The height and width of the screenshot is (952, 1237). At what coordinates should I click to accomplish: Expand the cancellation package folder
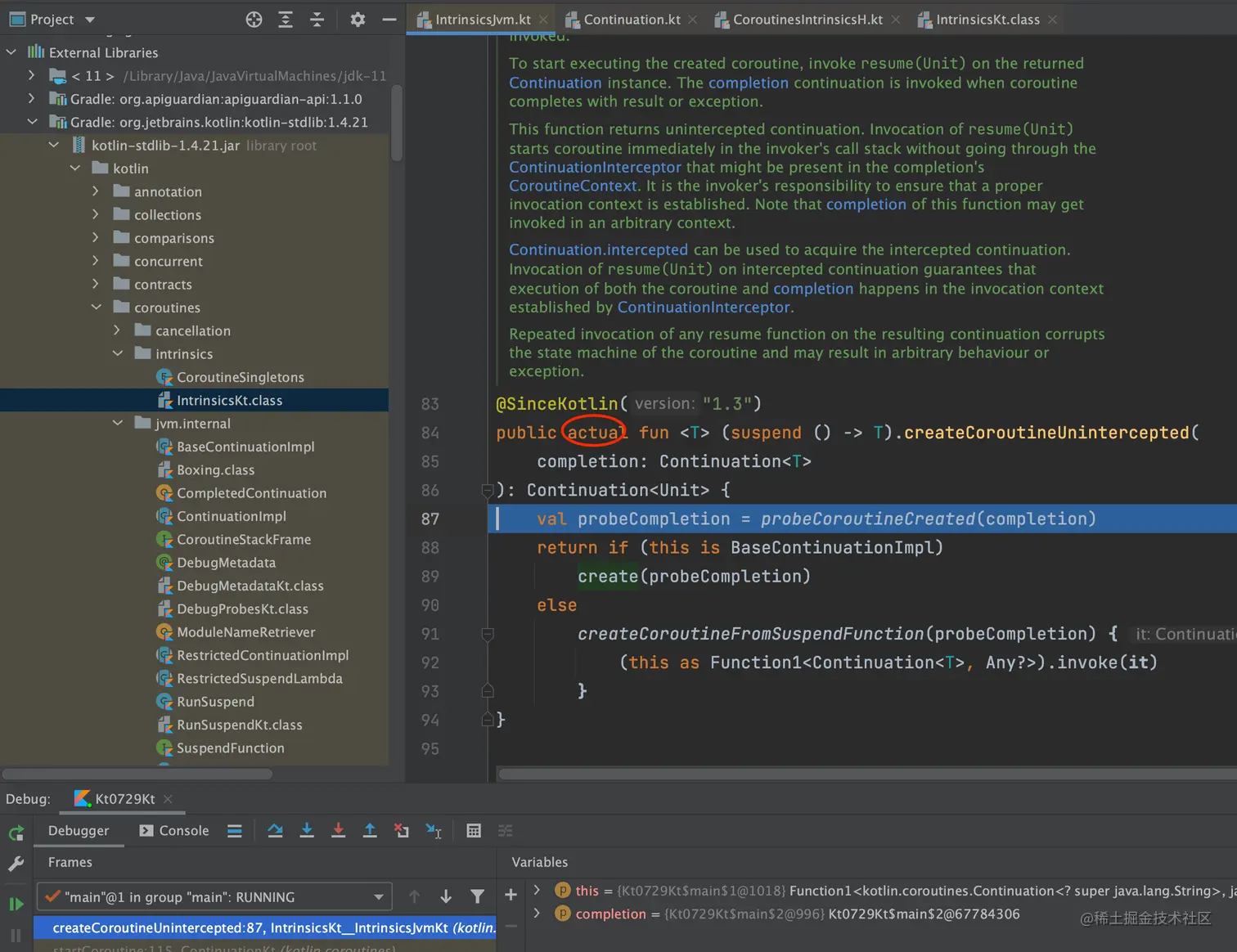[117, 330]
